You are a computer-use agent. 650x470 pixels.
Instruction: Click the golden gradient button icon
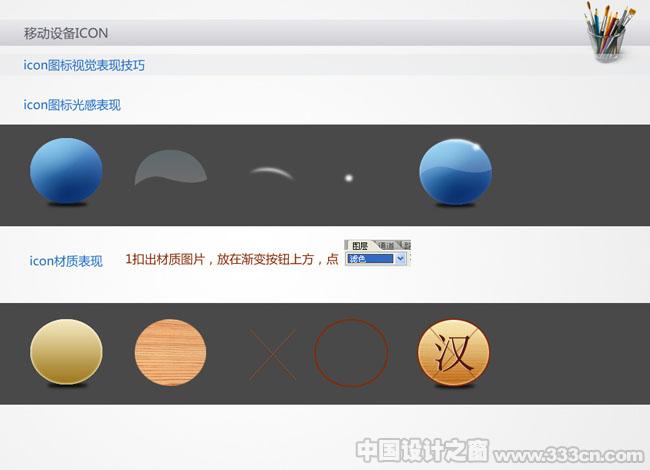click(x=66, y=352)
